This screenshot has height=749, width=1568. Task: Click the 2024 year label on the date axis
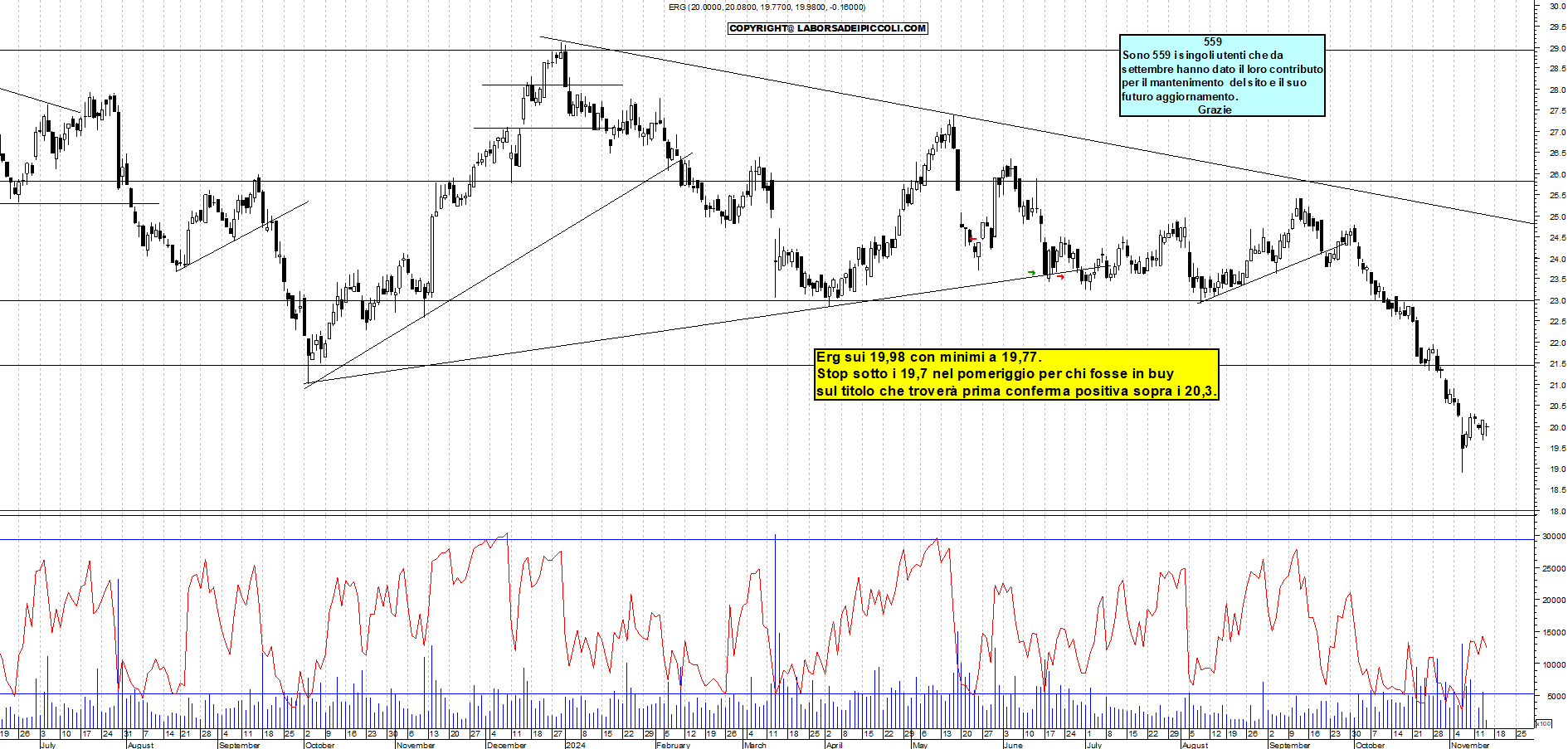pyautogui.click(x=575, y=745)
